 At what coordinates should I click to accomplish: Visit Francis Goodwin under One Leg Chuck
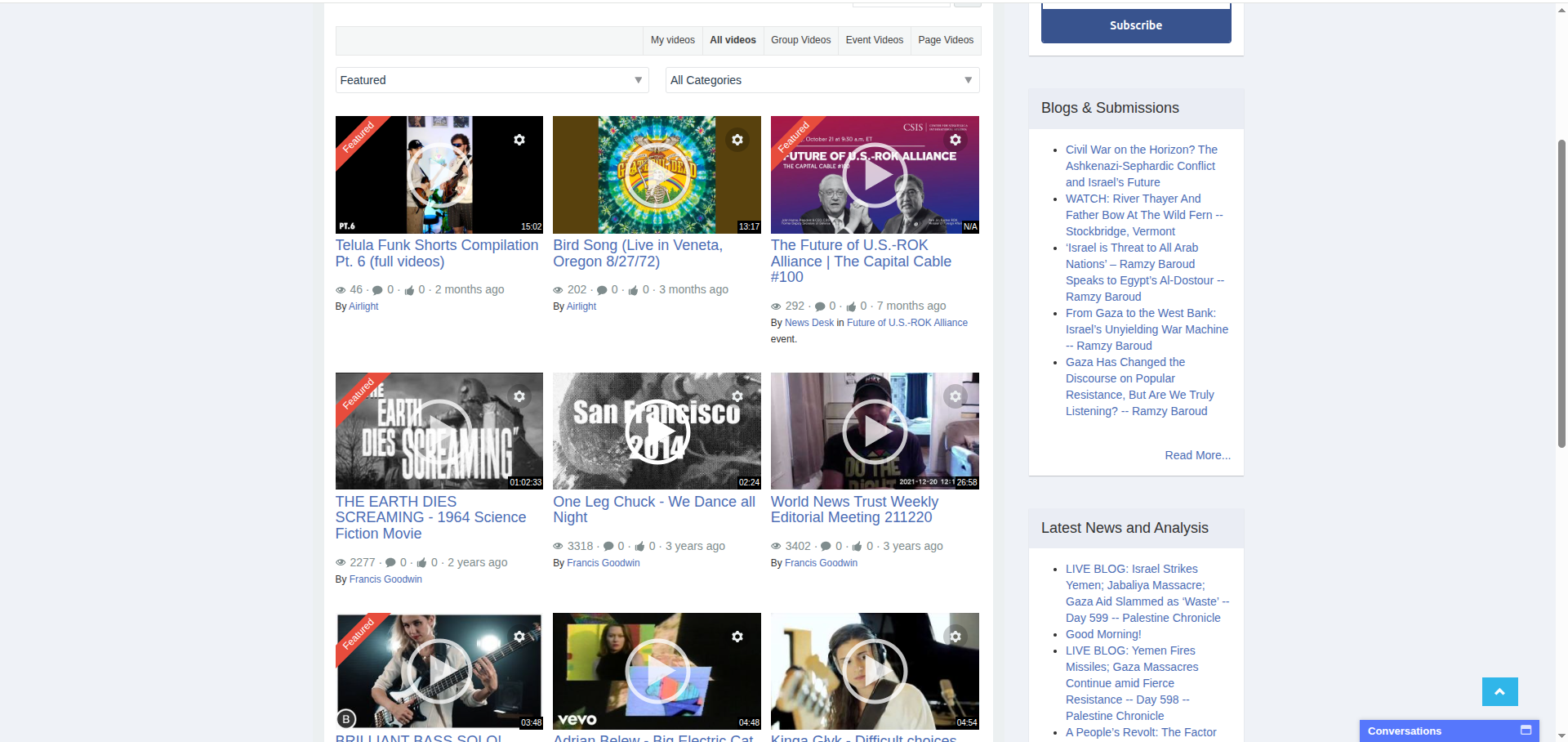tap(604, 563)
